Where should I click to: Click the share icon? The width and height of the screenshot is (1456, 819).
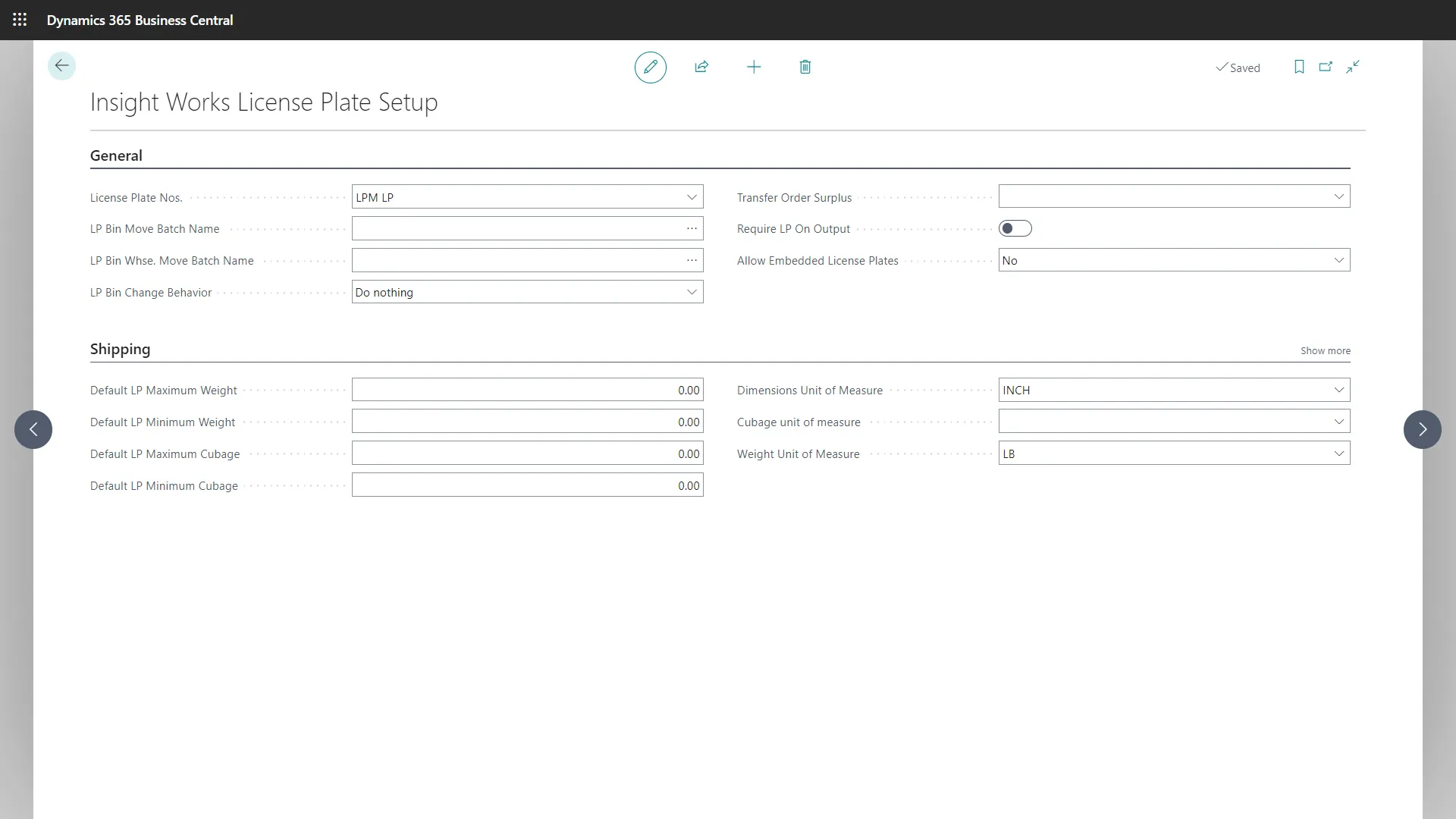click(x=701, y=67)
